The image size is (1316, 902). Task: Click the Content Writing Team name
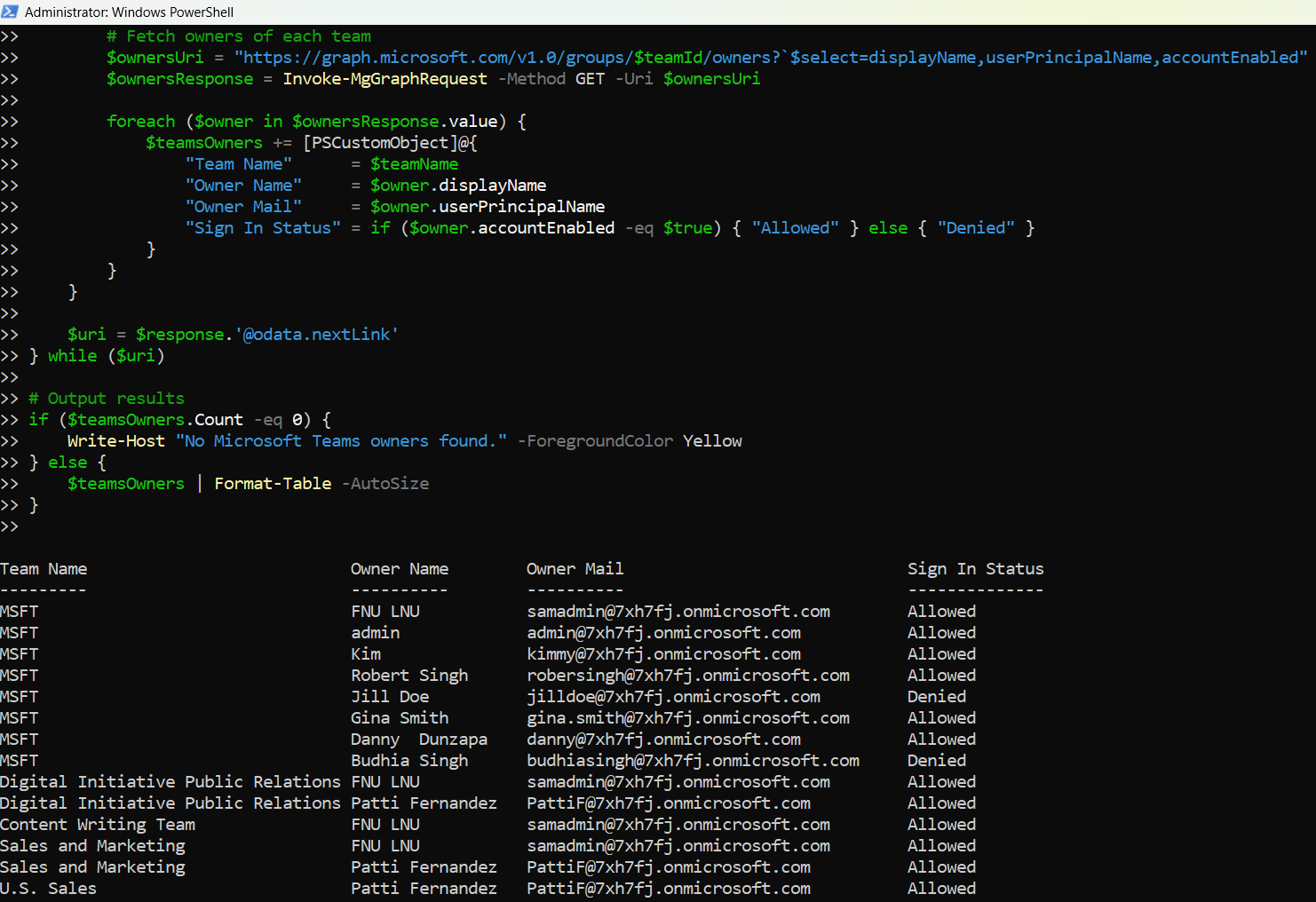pyautogui.click(x=98, y=825)
